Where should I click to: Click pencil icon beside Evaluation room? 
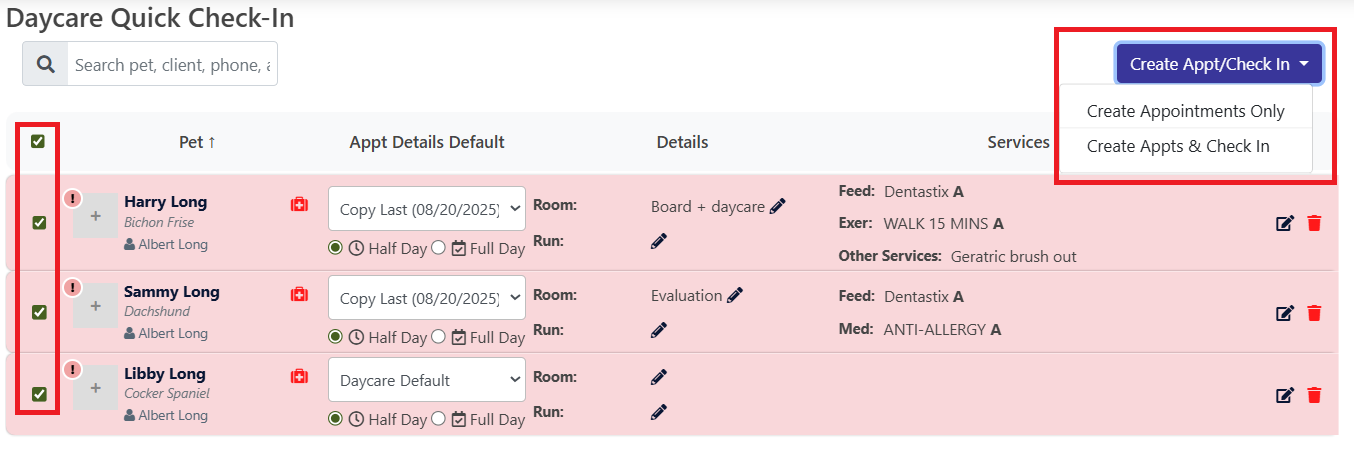point(735,295)
